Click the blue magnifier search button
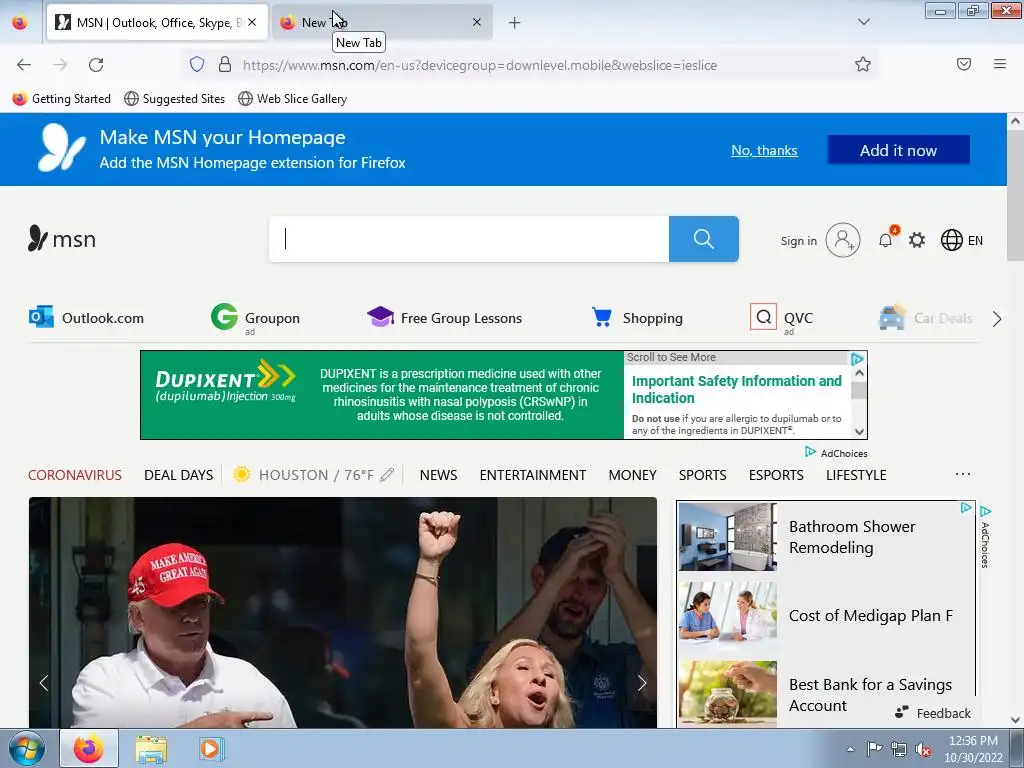The height and width of the screenshot is (768, 1024). tap(704, 239)
